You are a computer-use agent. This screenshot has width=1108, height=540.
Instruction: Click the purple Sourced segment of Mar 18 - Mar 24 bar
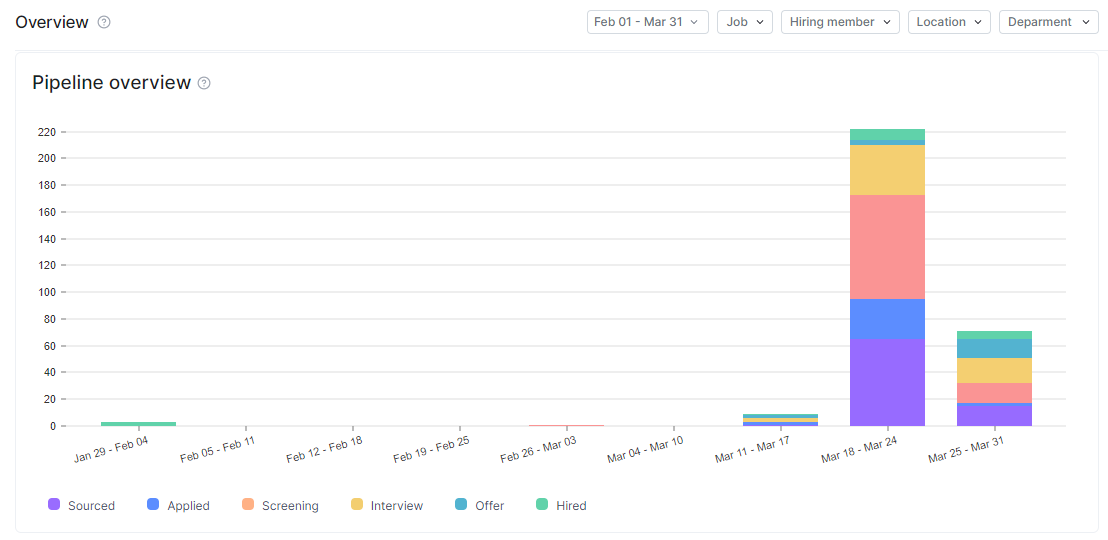(x=888, y=382)
